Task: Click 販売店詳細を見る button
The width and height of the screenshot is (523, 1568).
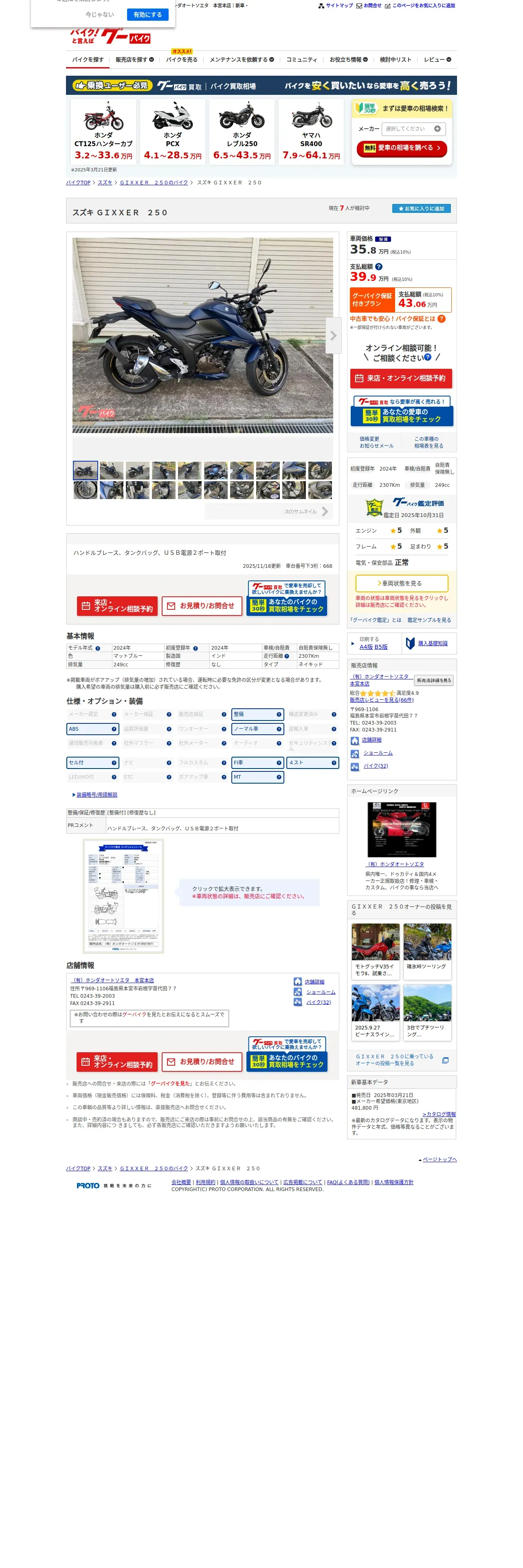Action: tap(433, 680)
